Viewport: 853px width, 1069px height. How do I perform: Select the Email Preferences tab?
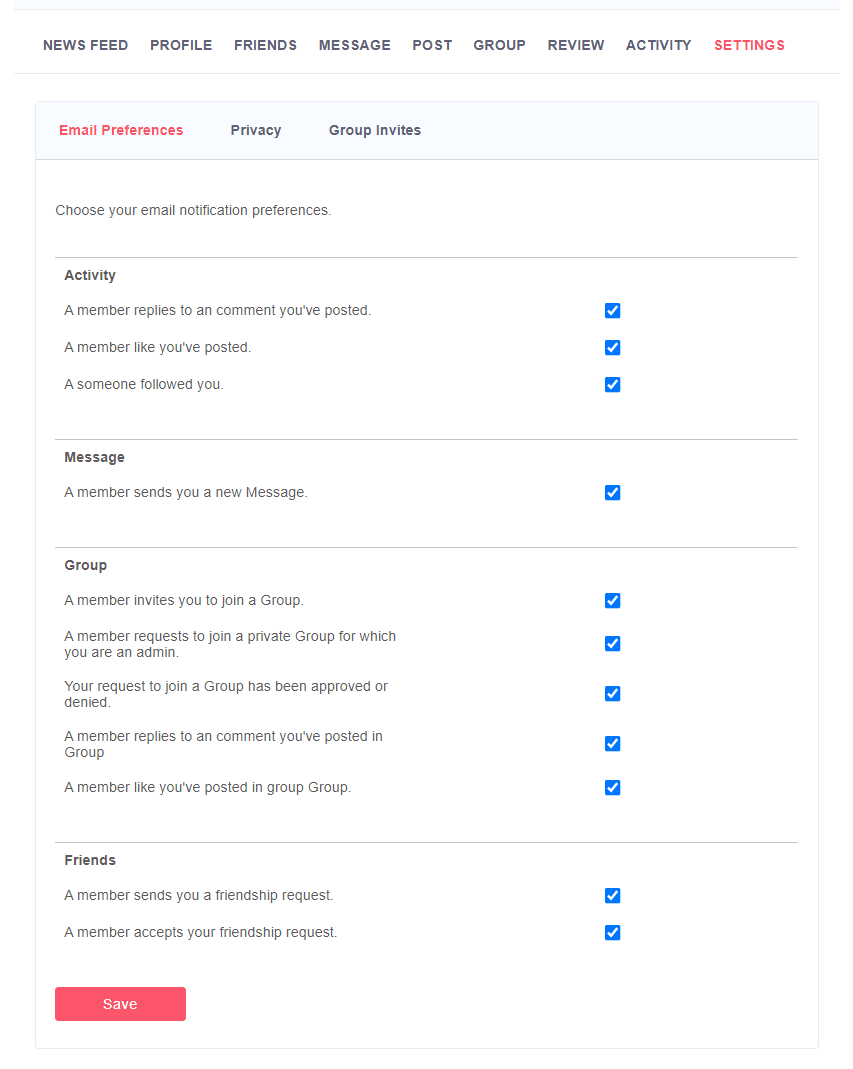(x=121, y=130)
